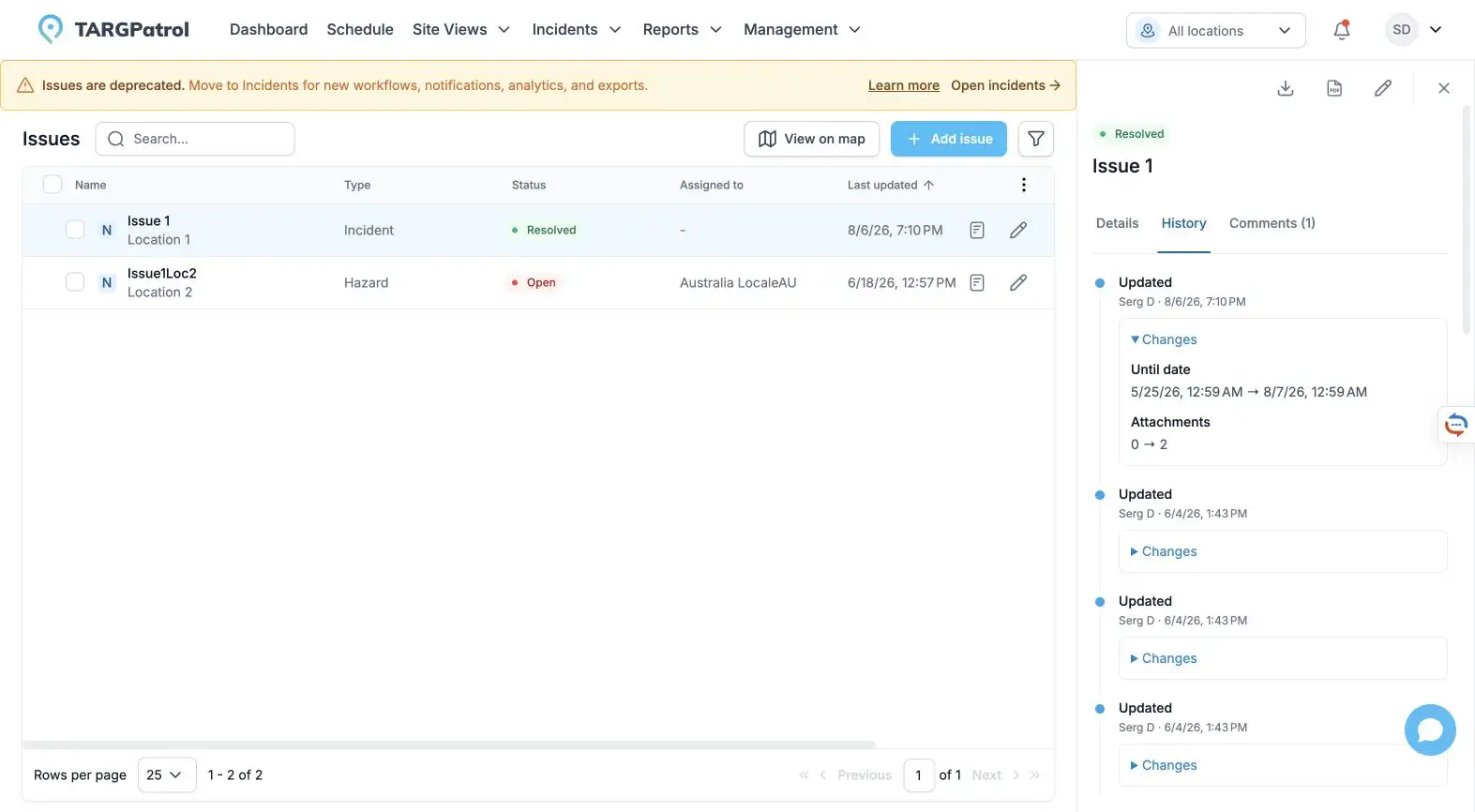The height and width of the screenshot is (812, 1475).
Task: Switch to the History tab
Action: [x=1183, y=223]
